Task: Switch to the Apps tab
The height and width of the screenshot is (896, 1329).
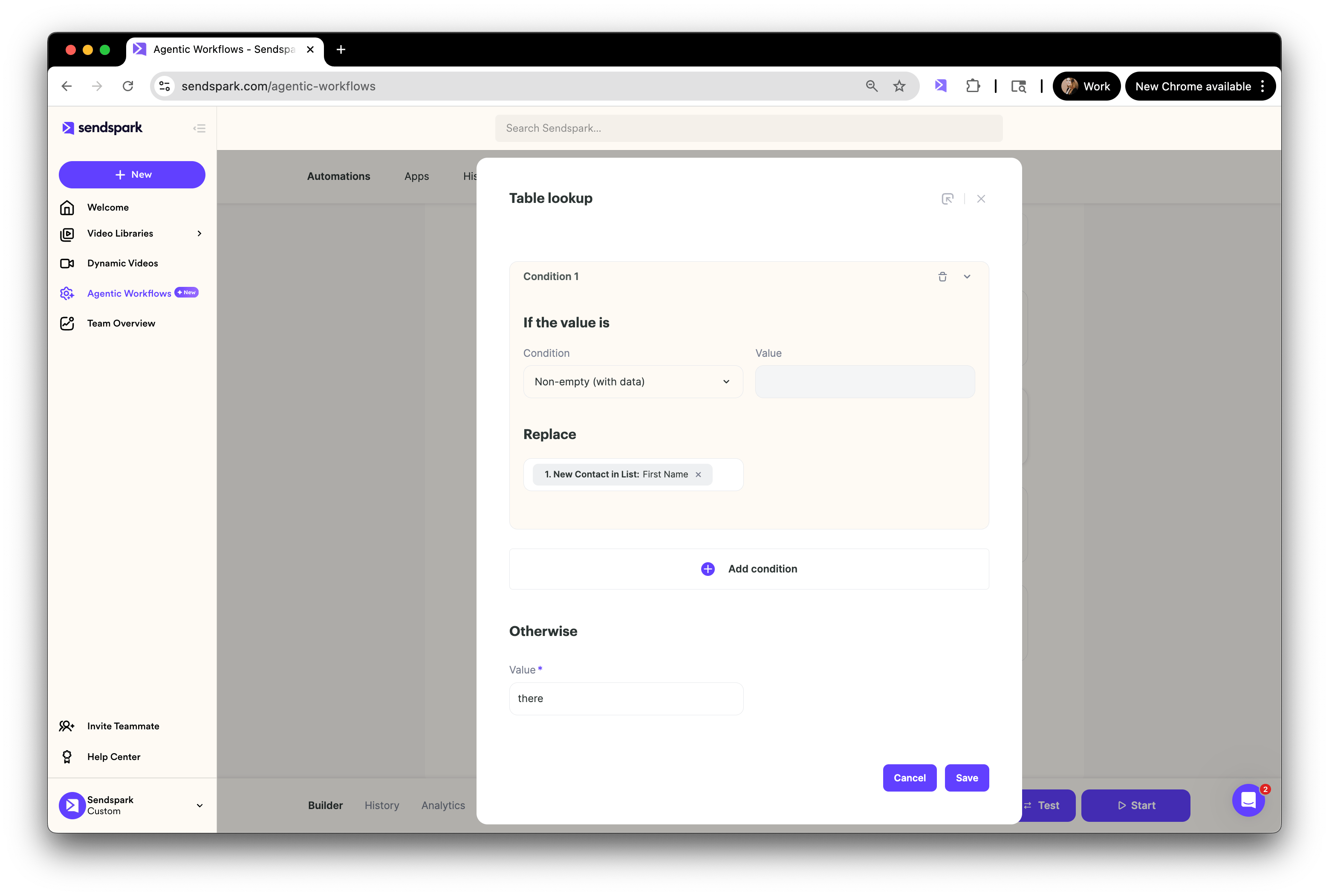Action: tap(416, 176)
